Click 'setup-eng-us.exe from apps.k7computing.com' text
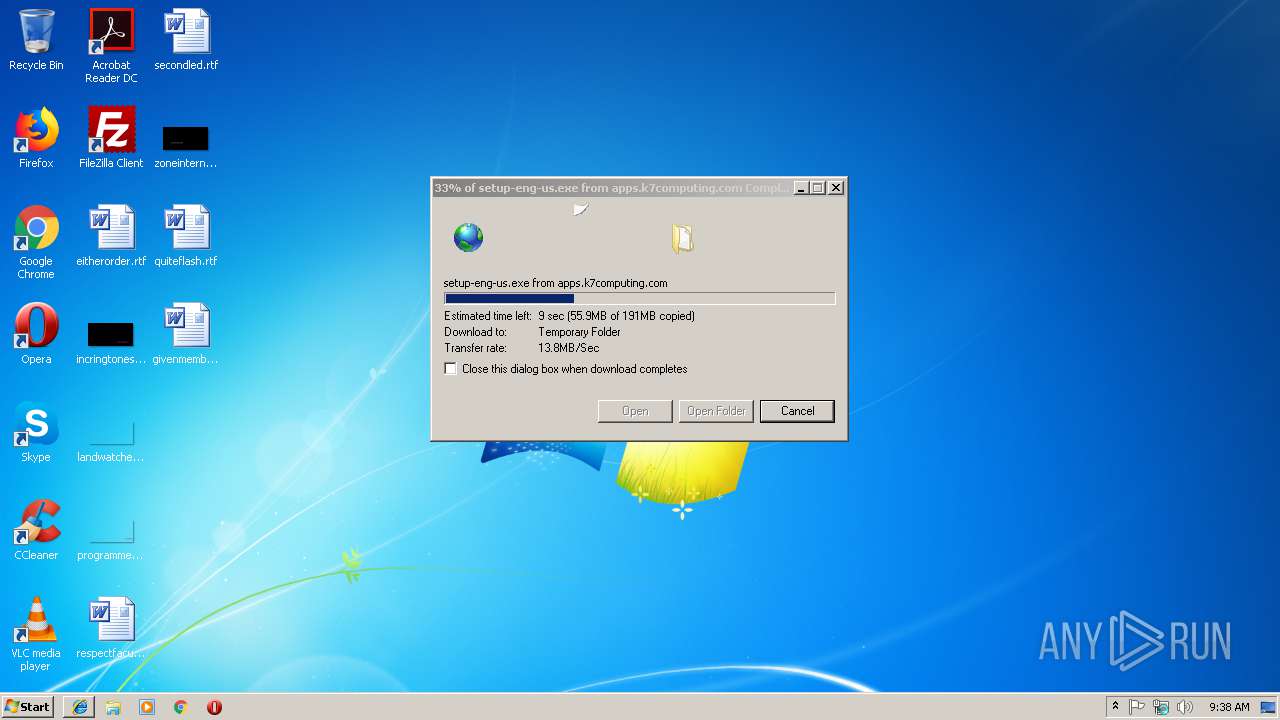This screenshot has height=720, width=1280. pyautogui.click(x=555, y=283)
